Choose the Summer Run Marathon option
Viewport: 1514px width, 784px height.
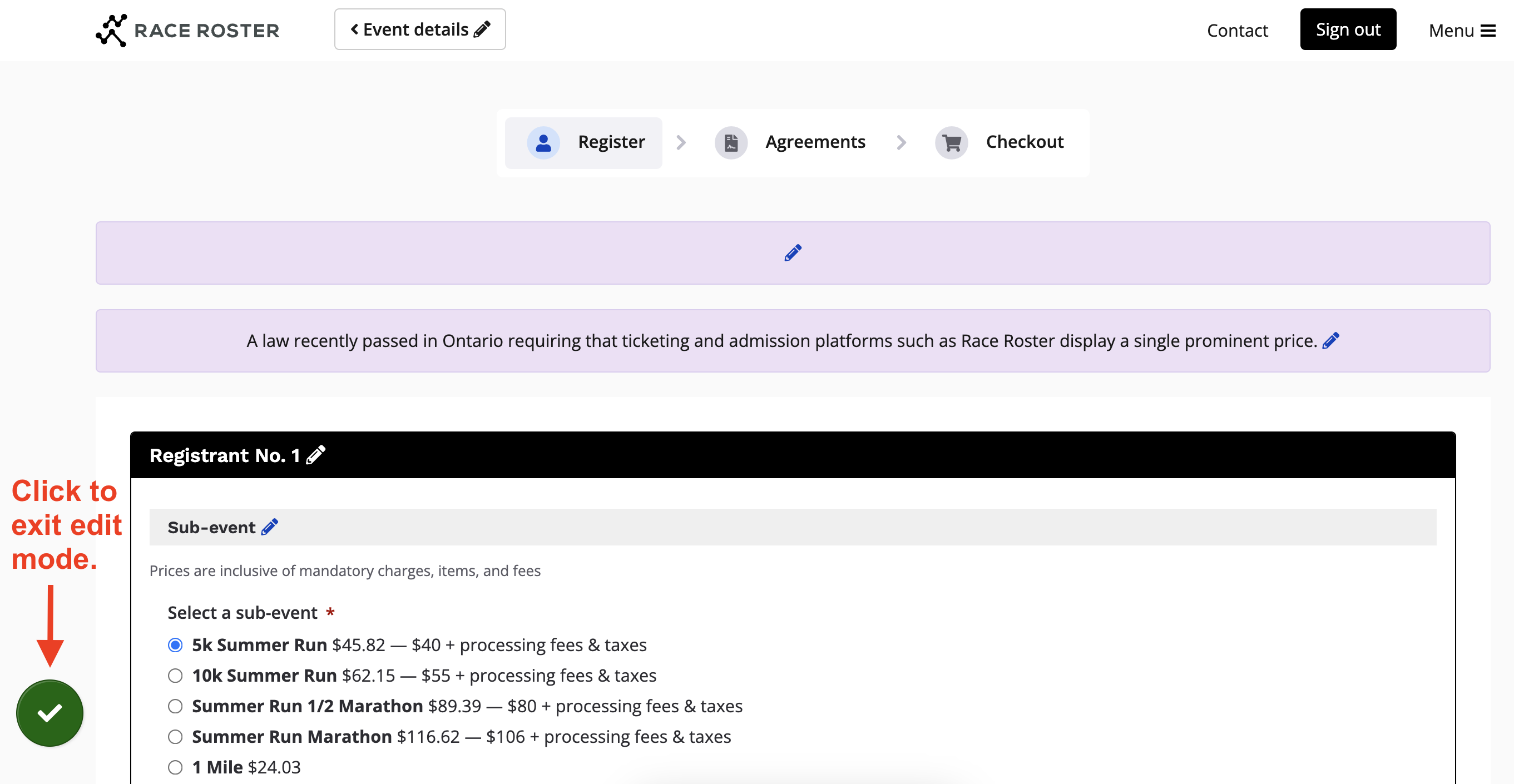tap(175, 737)
